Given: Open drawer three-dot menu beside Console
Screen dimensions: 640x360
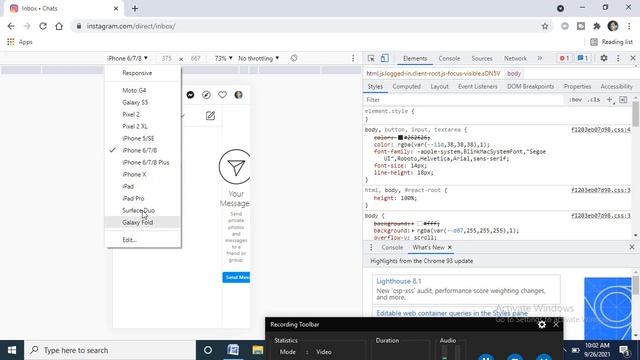Looking at the screenshot, I should [371, 247].
